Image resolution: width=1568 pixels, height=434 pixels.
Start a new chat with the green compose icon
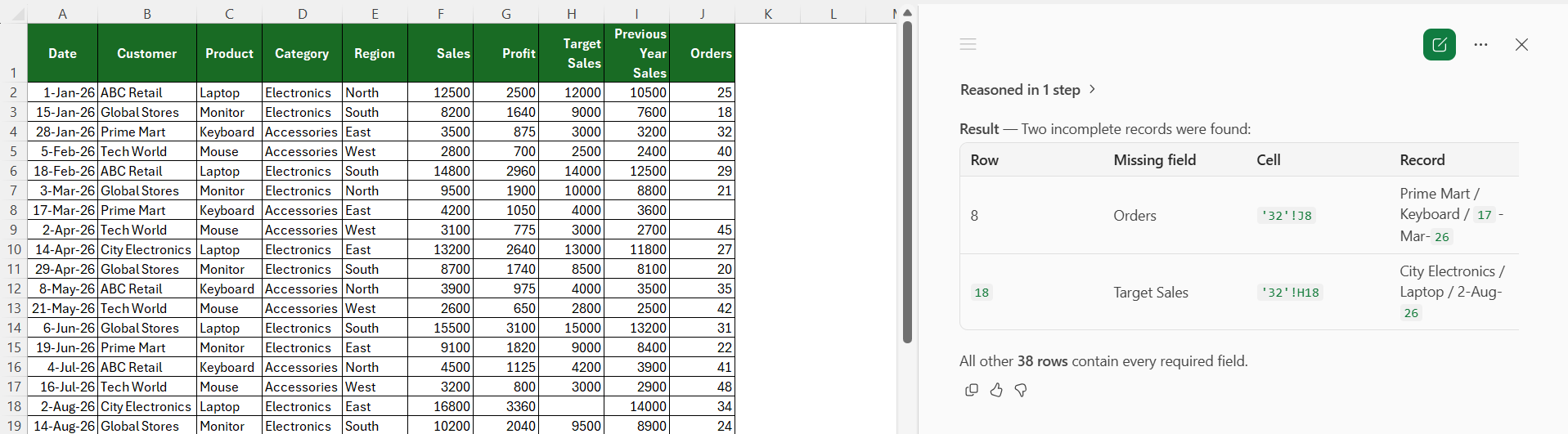tap(1439, 45)
